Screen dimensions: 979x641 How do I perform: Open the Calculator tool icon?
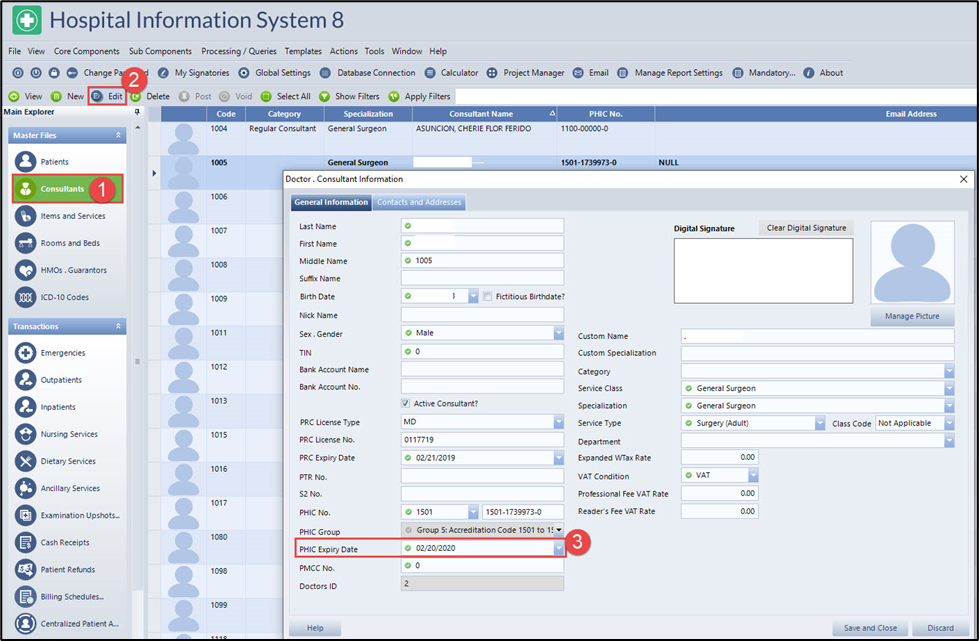(x=430, y=73)
